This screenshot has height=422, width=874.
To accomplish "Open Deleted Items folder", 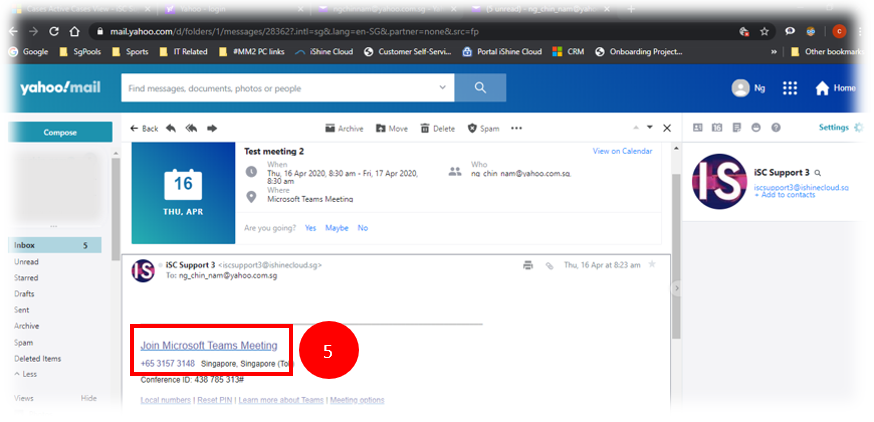I will (37, 358).
